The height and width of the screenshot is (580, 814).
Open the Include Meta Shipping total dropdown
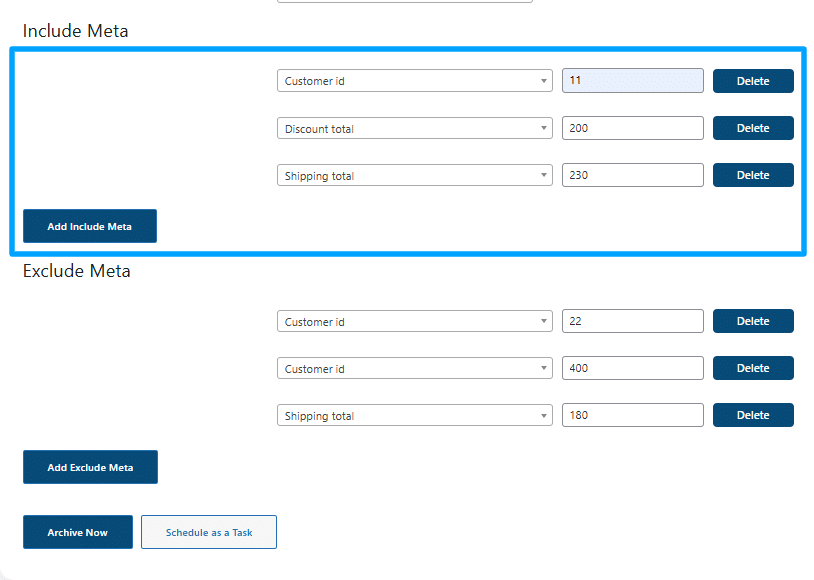click(x=414, y=176)
